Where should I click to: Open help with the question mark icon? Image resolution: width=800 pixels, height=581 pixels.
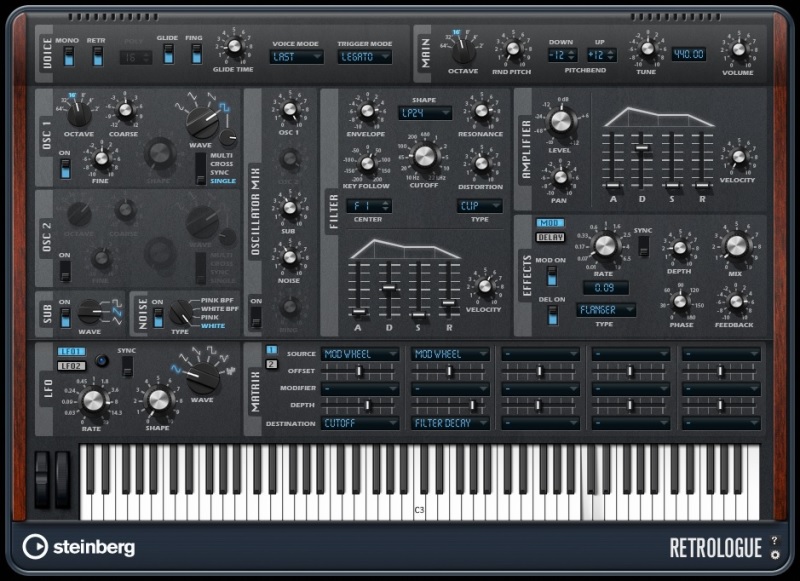click(x=774, y=540)
